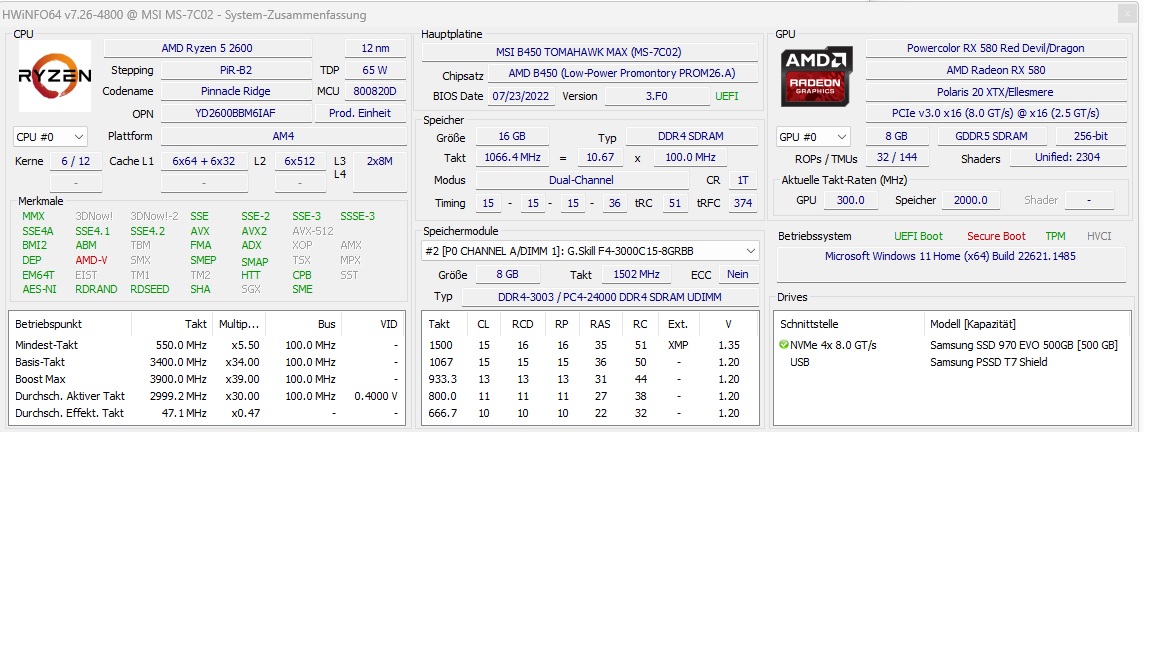Click the Betriebspunkt column header
The image size is (1152, 648).
(x=70, y=324)
